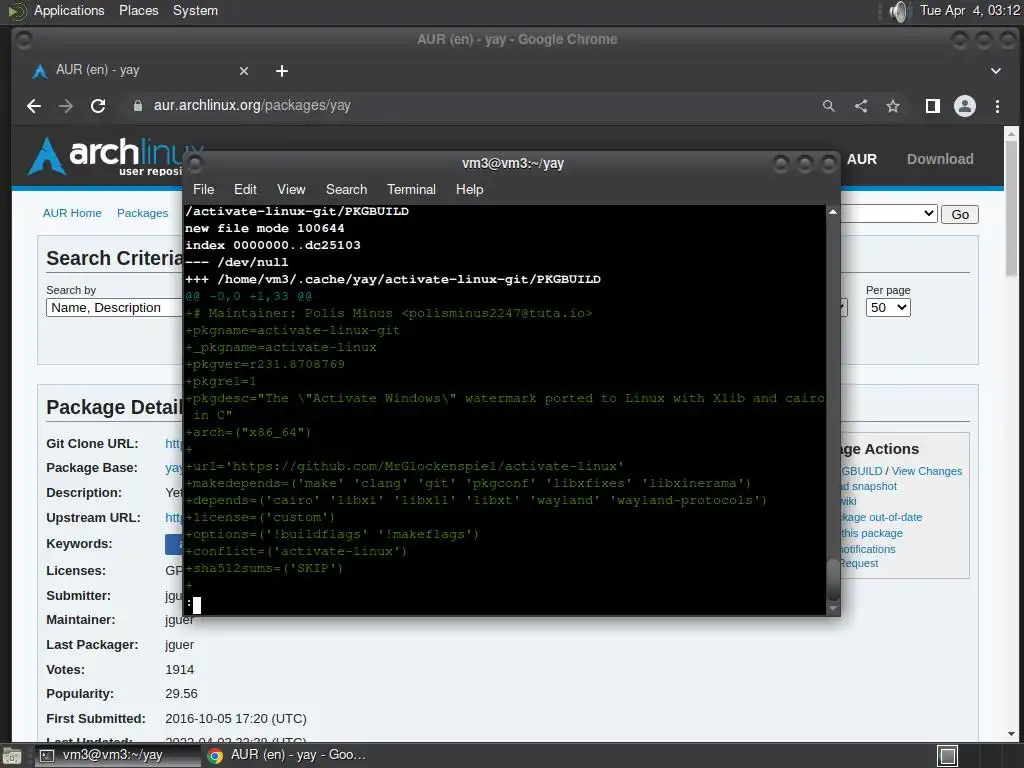Screen dimensions: 1024x768
Task: Go back in Chrome history
Action: (34, 106)
